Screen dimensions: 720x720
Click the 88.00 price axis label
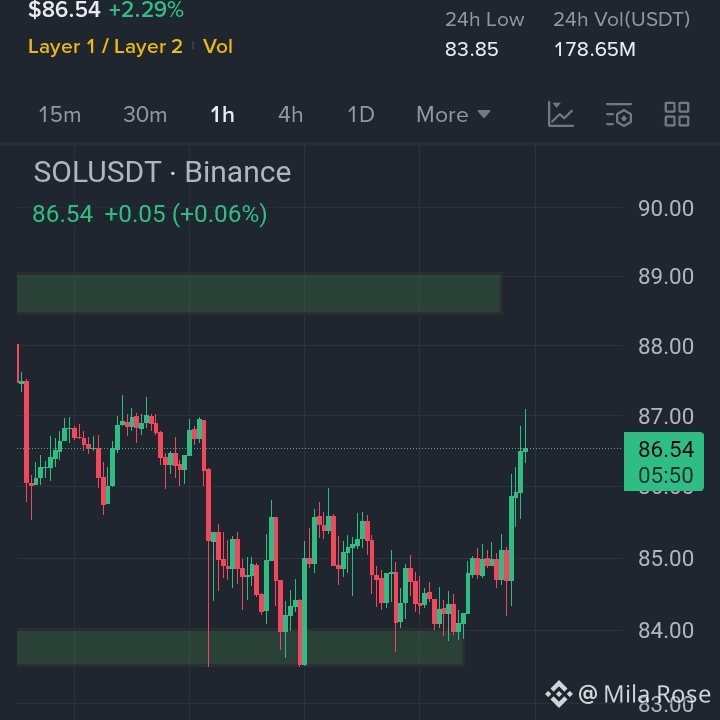[x=666, y=346]
